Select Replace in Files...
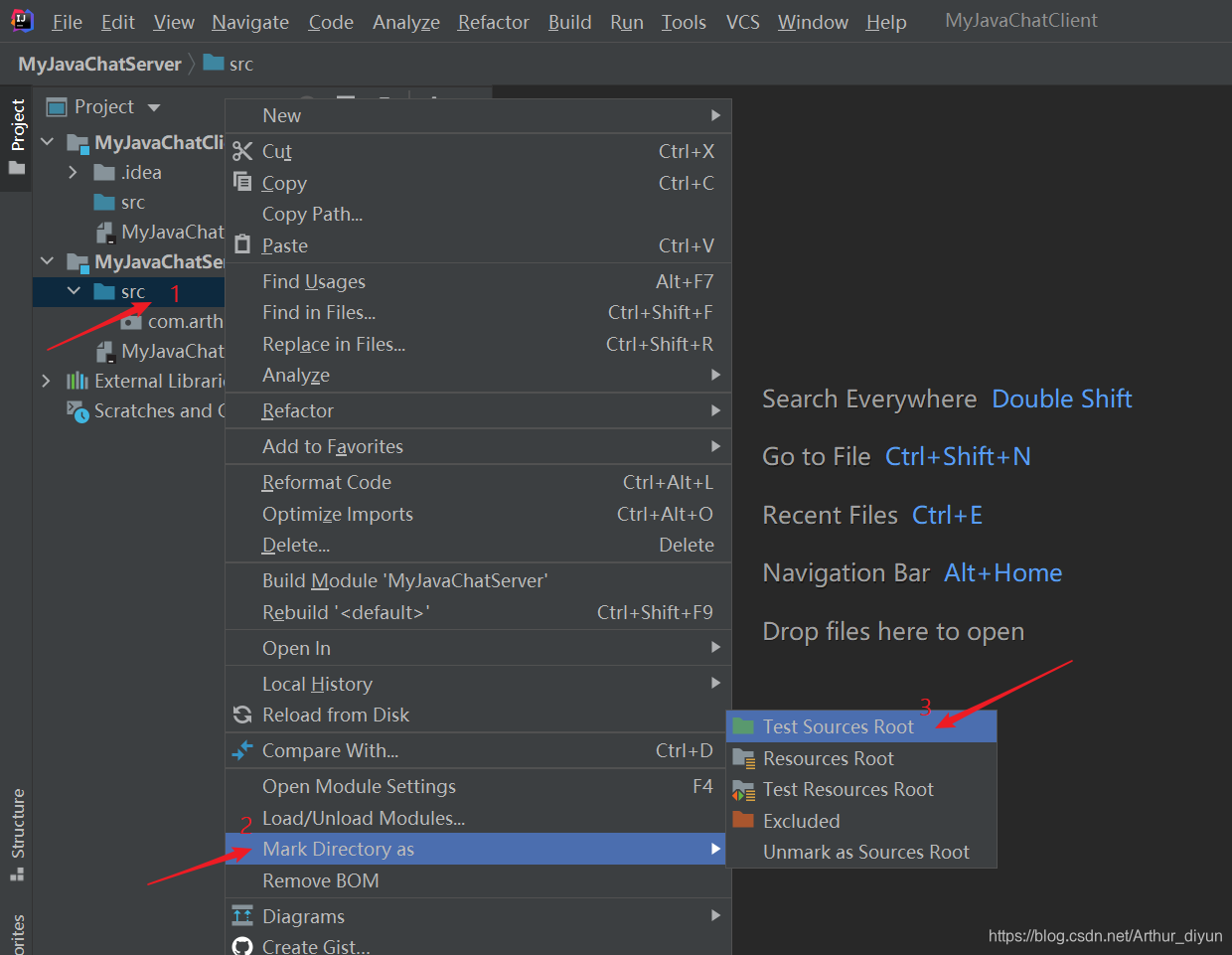Viewport: 1232px width, 955px height. tap(478, 344)
